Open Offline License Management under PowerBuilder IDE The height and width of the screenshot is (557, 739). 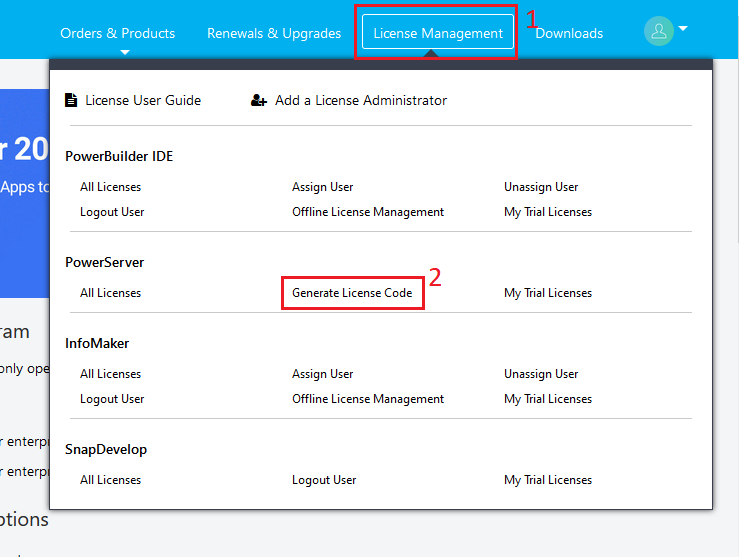click(368, 212)
